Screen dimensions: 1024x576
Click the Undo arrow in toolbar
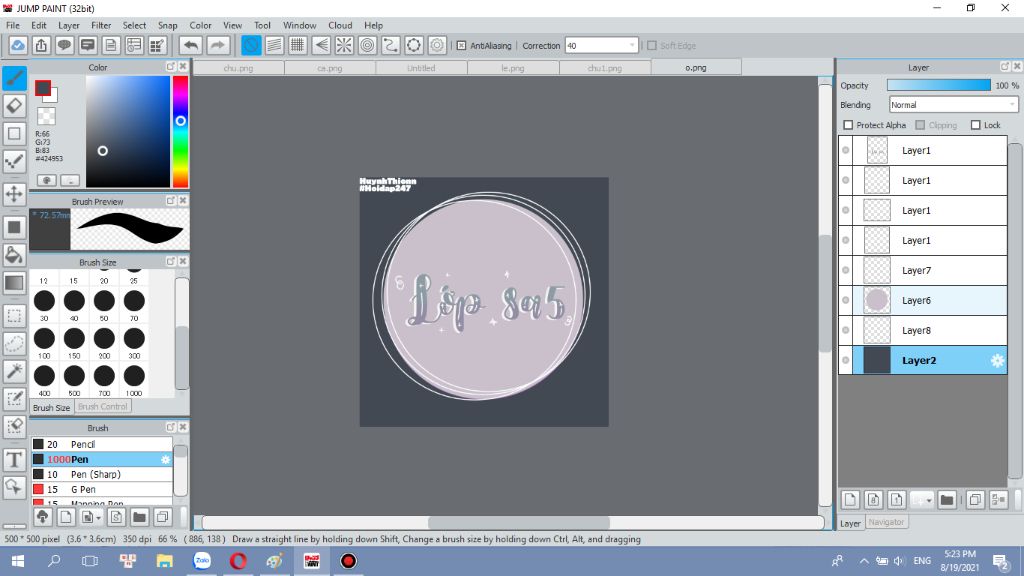[x=191, y=45]
